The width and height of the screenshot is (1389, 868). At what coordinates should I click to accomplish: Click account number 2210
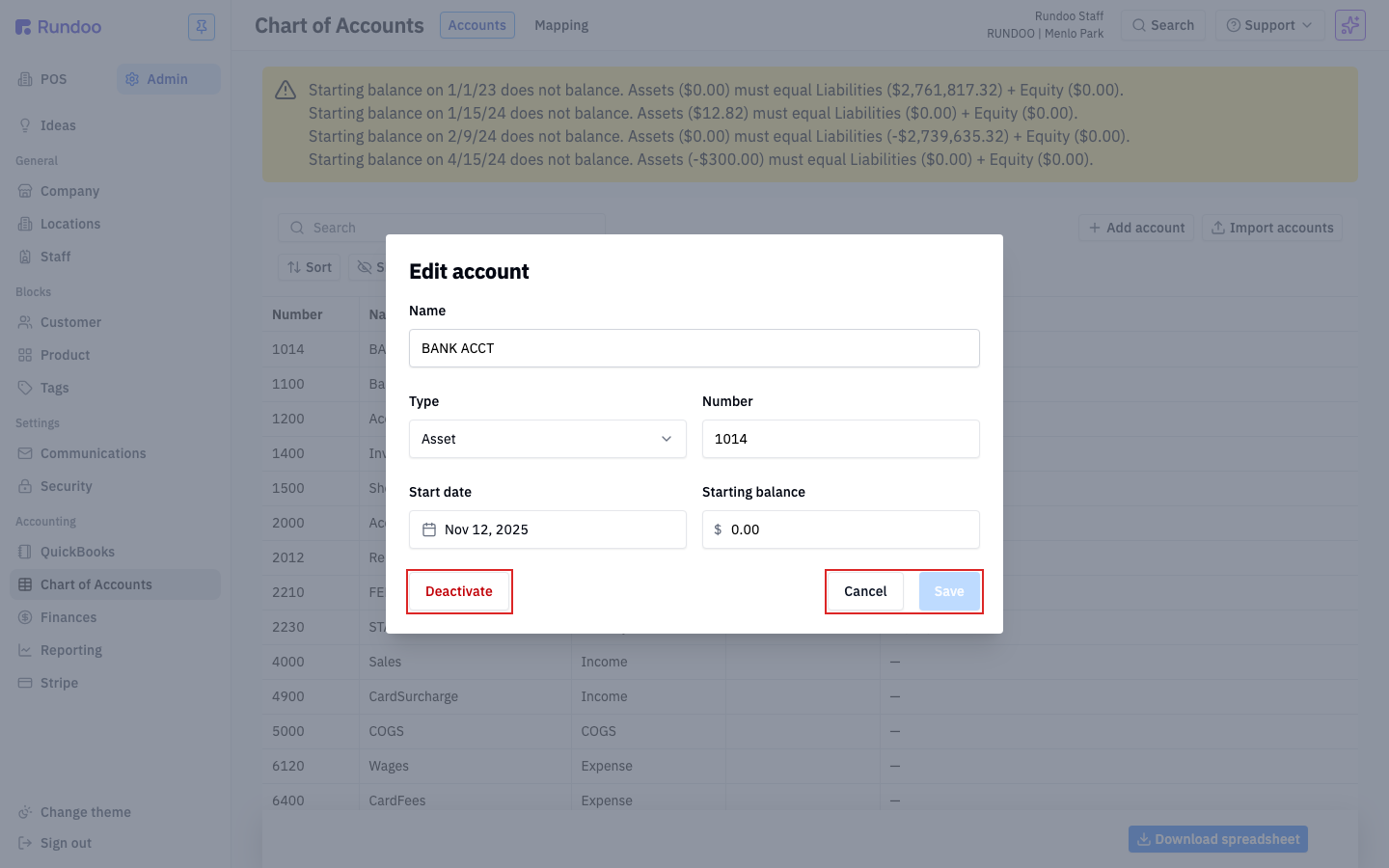(288, 592)
